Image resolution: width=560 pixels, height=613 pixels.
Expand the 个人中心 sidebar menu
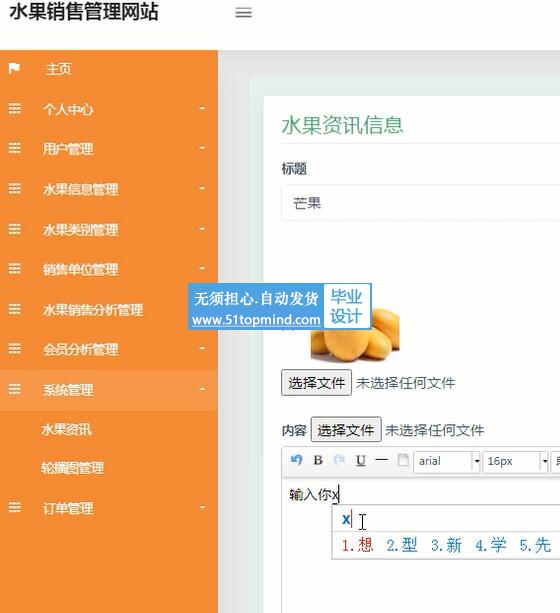[x=109, y=109]
